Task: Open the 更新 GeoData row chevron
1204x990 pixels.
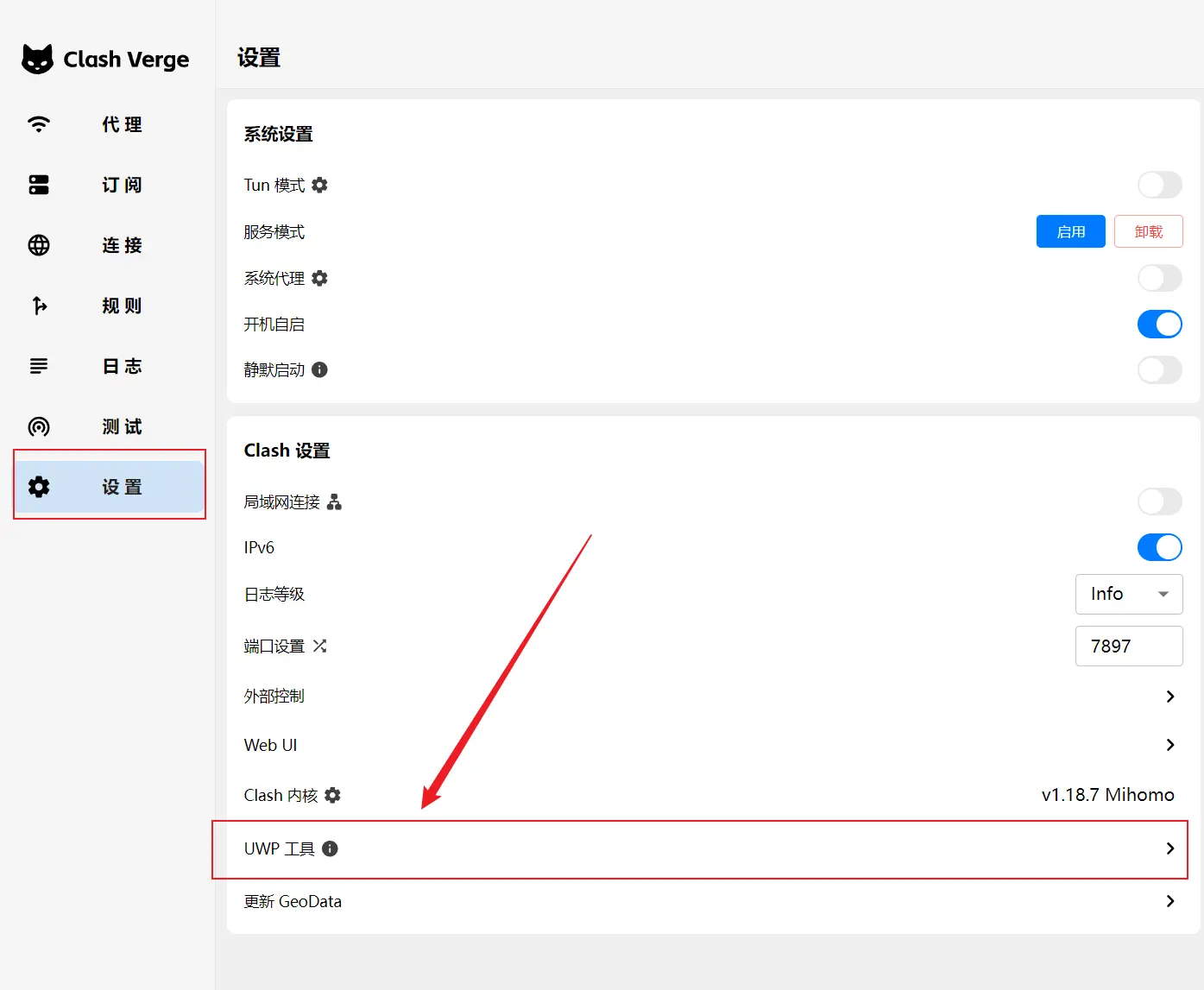Action: (1169, 901)
